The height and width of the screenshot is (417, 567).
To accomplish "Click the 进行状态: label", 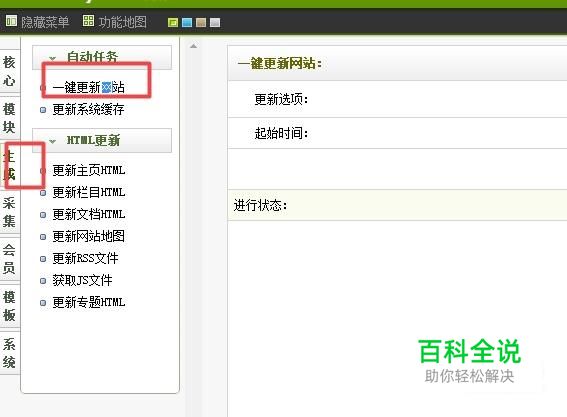I will 260,205.
